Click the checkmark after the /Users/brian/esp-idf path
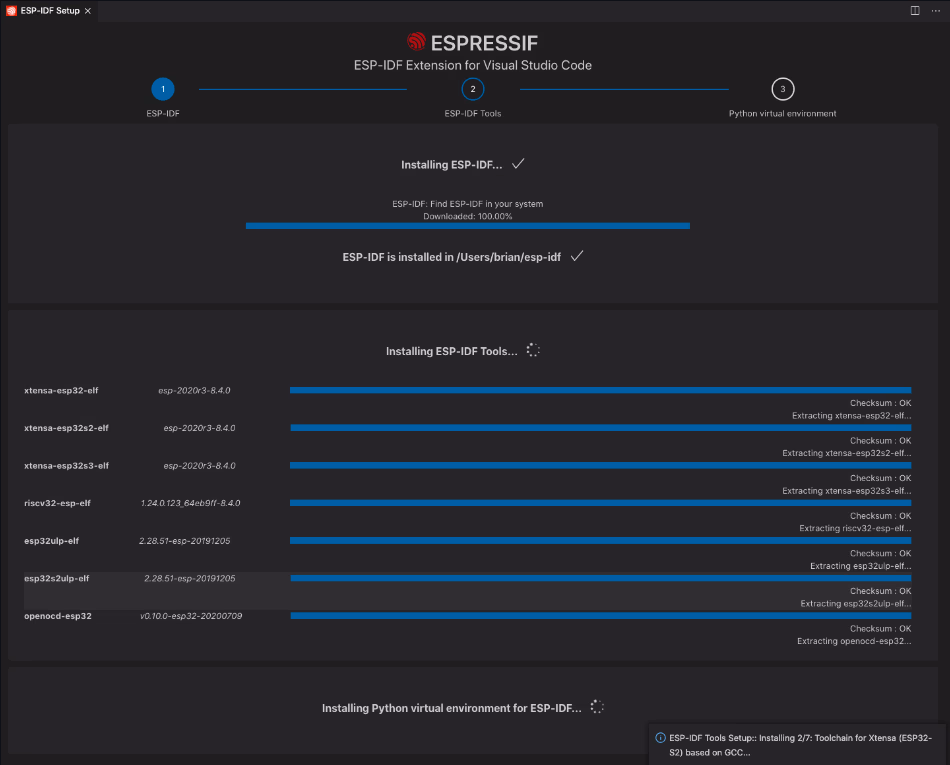 click(577, 256)
